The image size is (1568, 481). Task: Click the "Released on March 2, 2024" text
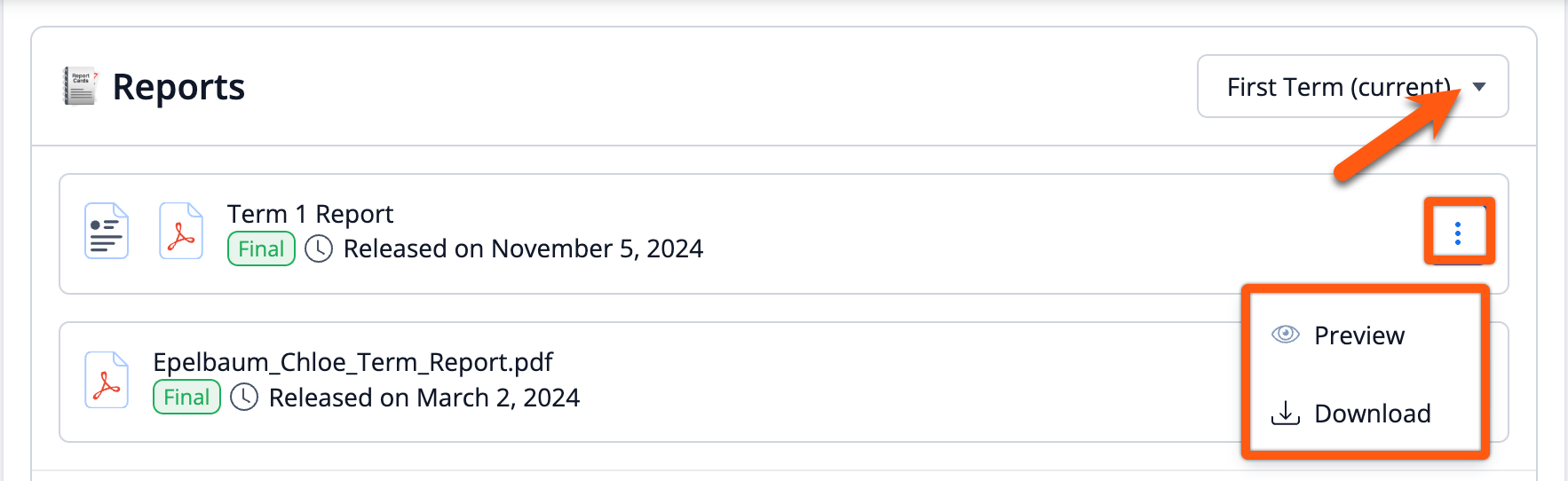pyautogui.click(x=424, y=398)
